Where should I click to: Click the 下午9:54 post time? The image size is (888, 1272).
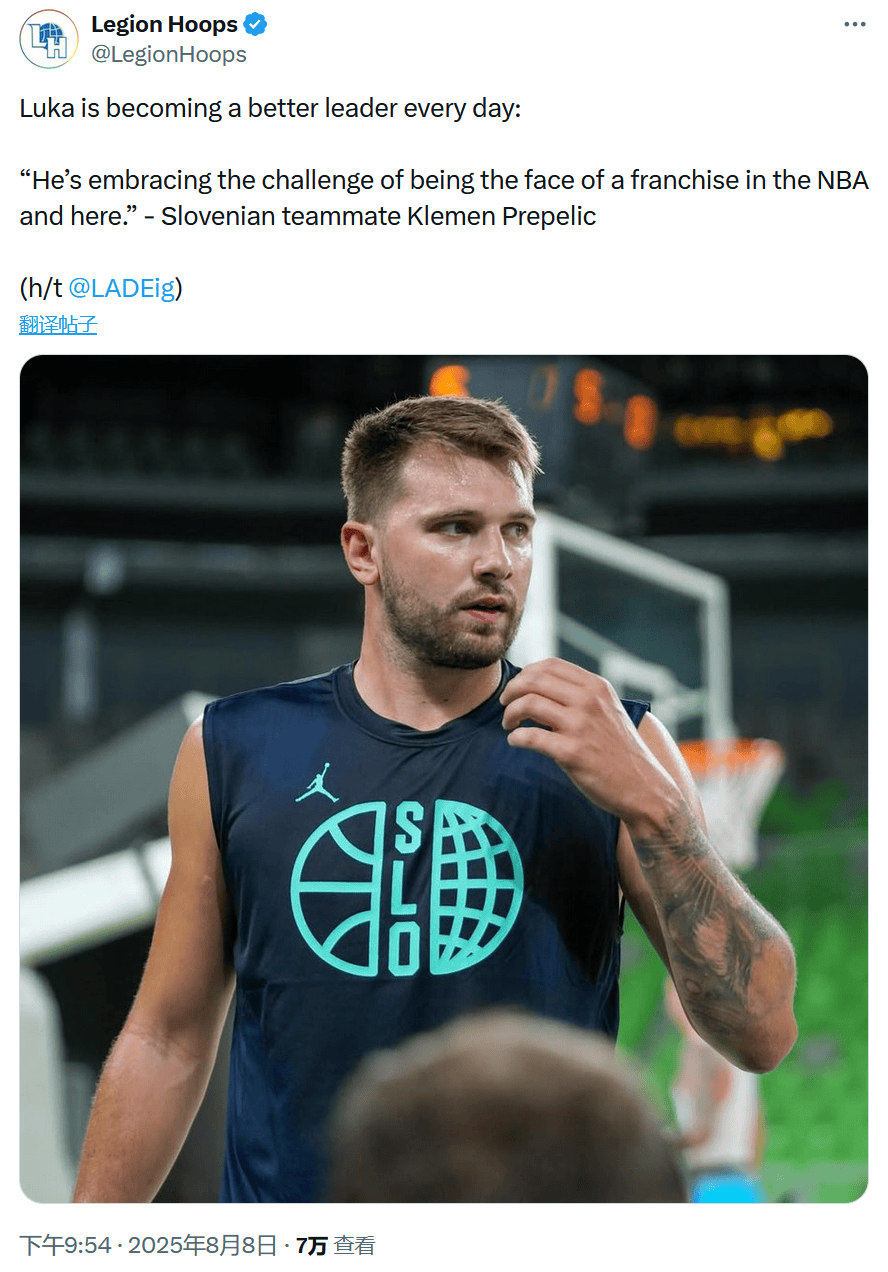(x=64, y=1245)
